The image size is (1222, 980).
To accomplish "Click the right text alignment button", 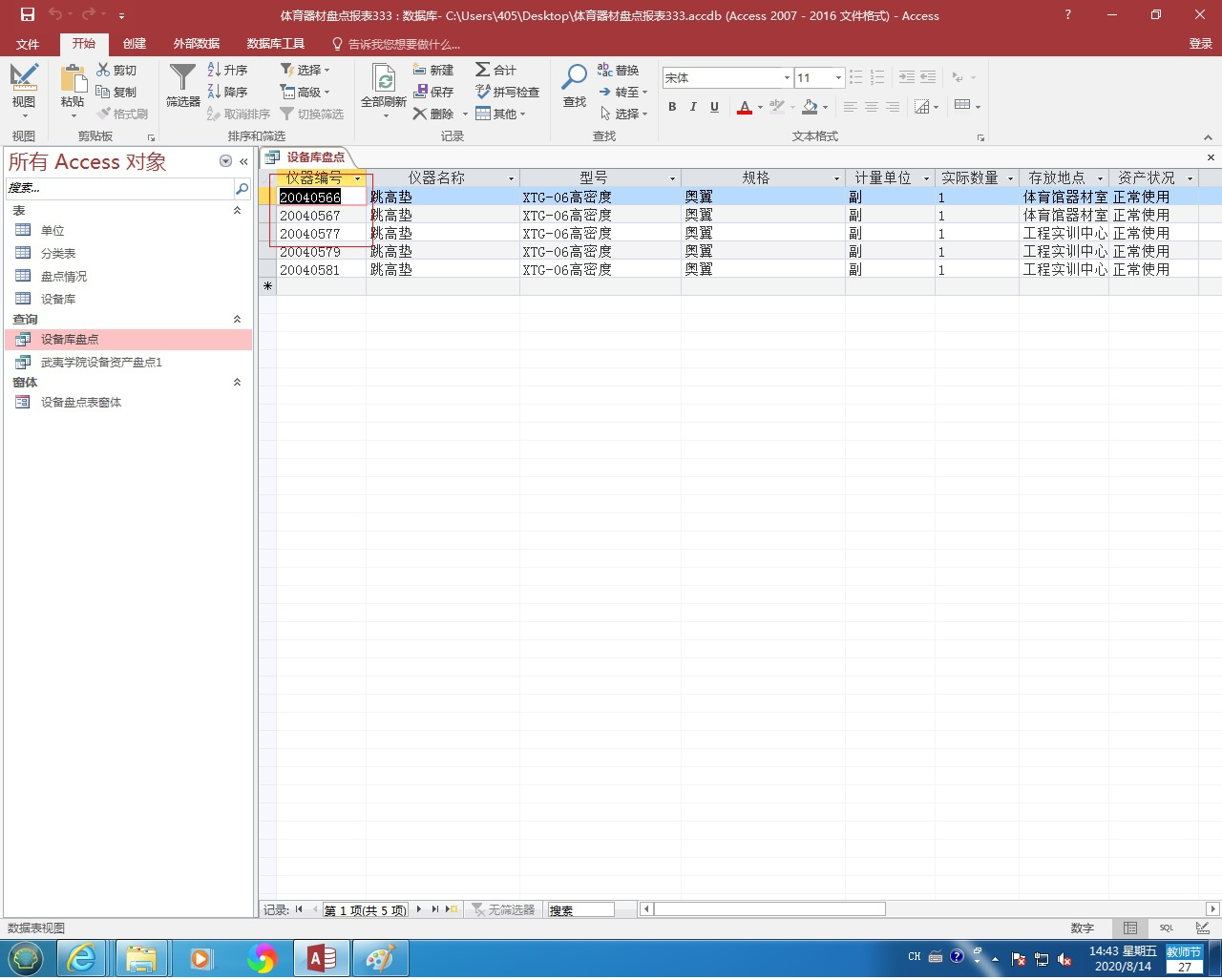I will pos(892,107).
